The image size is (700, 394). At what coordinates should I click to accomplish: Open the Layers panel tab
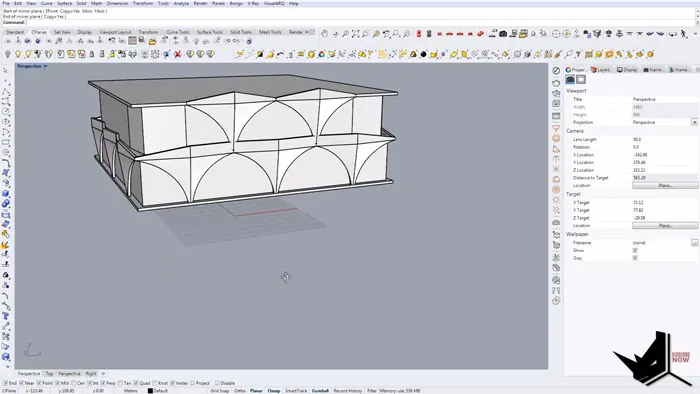(601, 70)
